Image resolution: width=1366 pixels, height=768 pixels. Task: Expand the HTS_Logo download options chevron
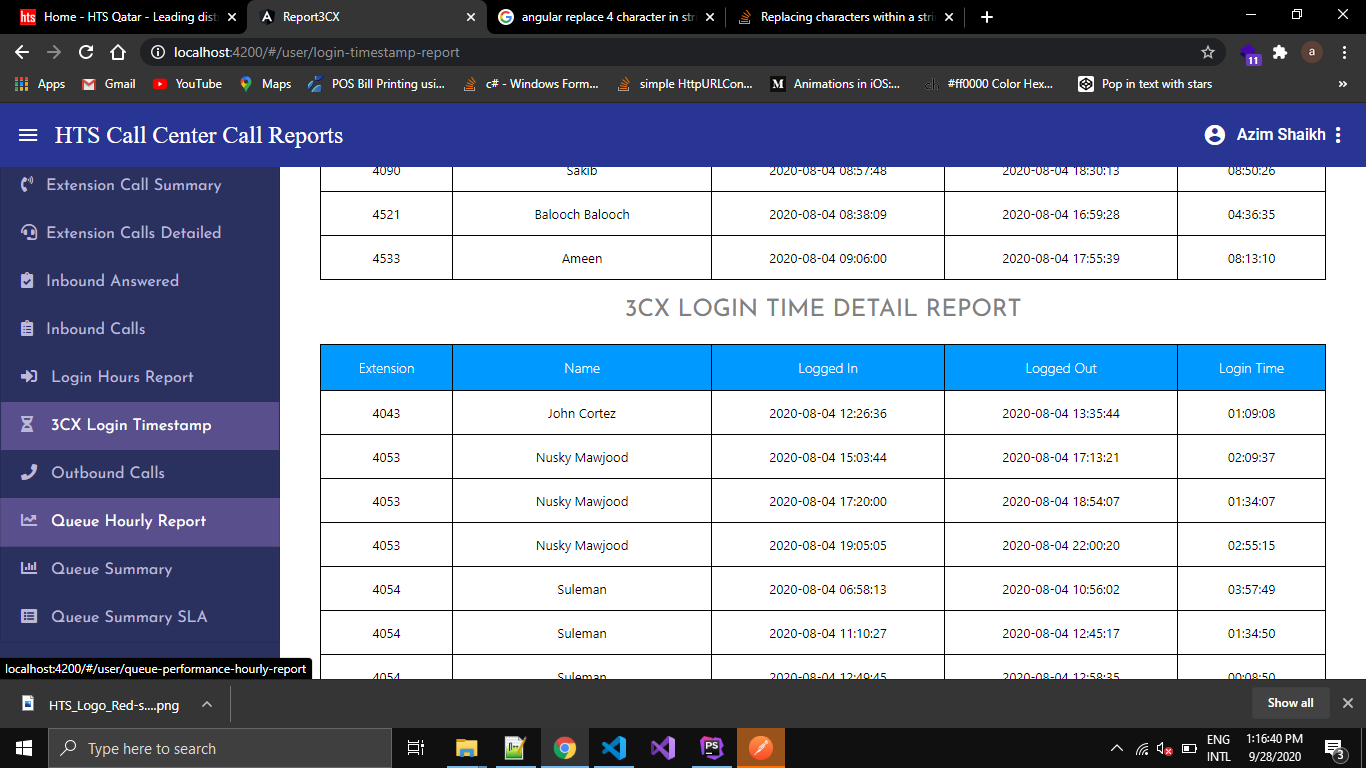(207, 704)
